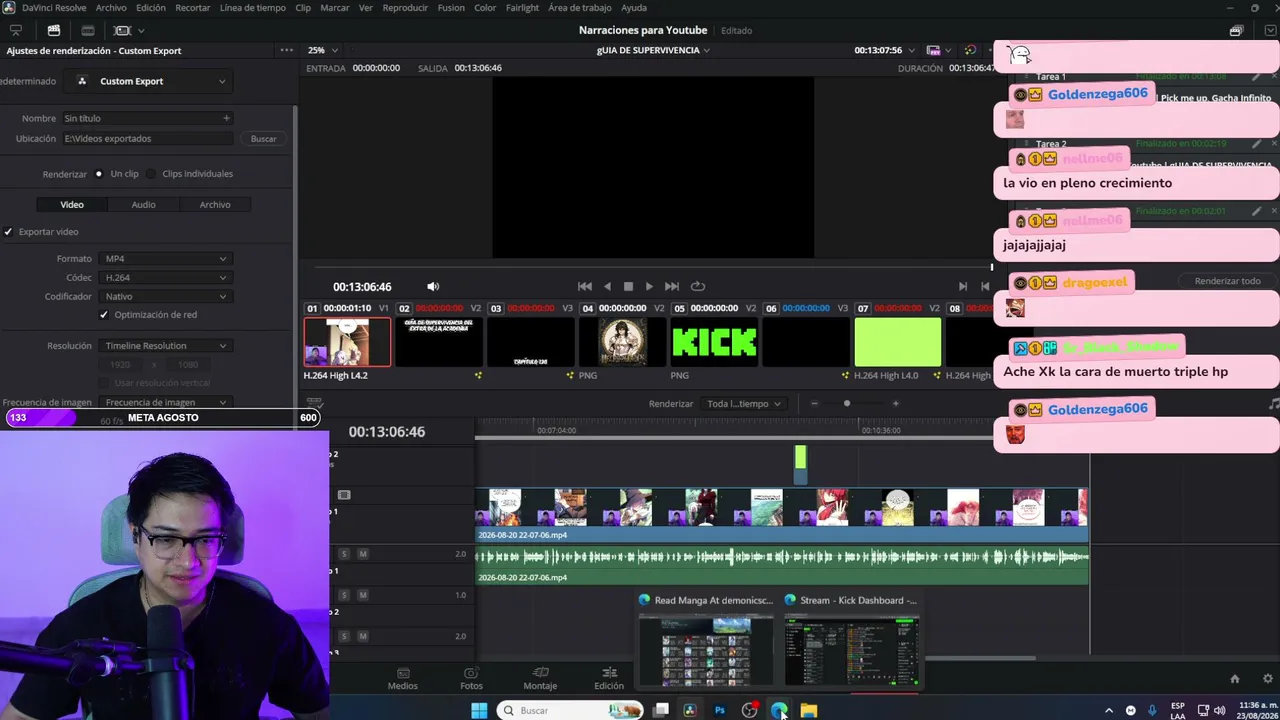Open the Formato MP4 dropdown
Image resolution: width=1280 pixels, height=720 pixels.
166,259
